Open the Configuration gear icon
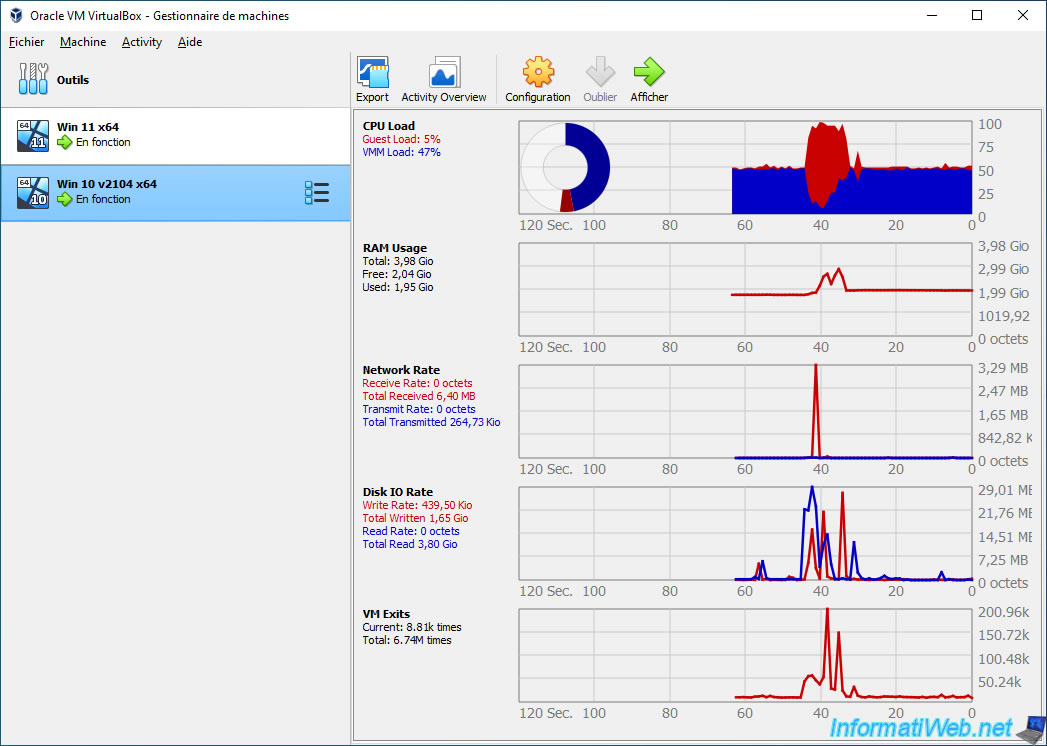The width and height of the screenshot is (1047, 746). point(537,73)
